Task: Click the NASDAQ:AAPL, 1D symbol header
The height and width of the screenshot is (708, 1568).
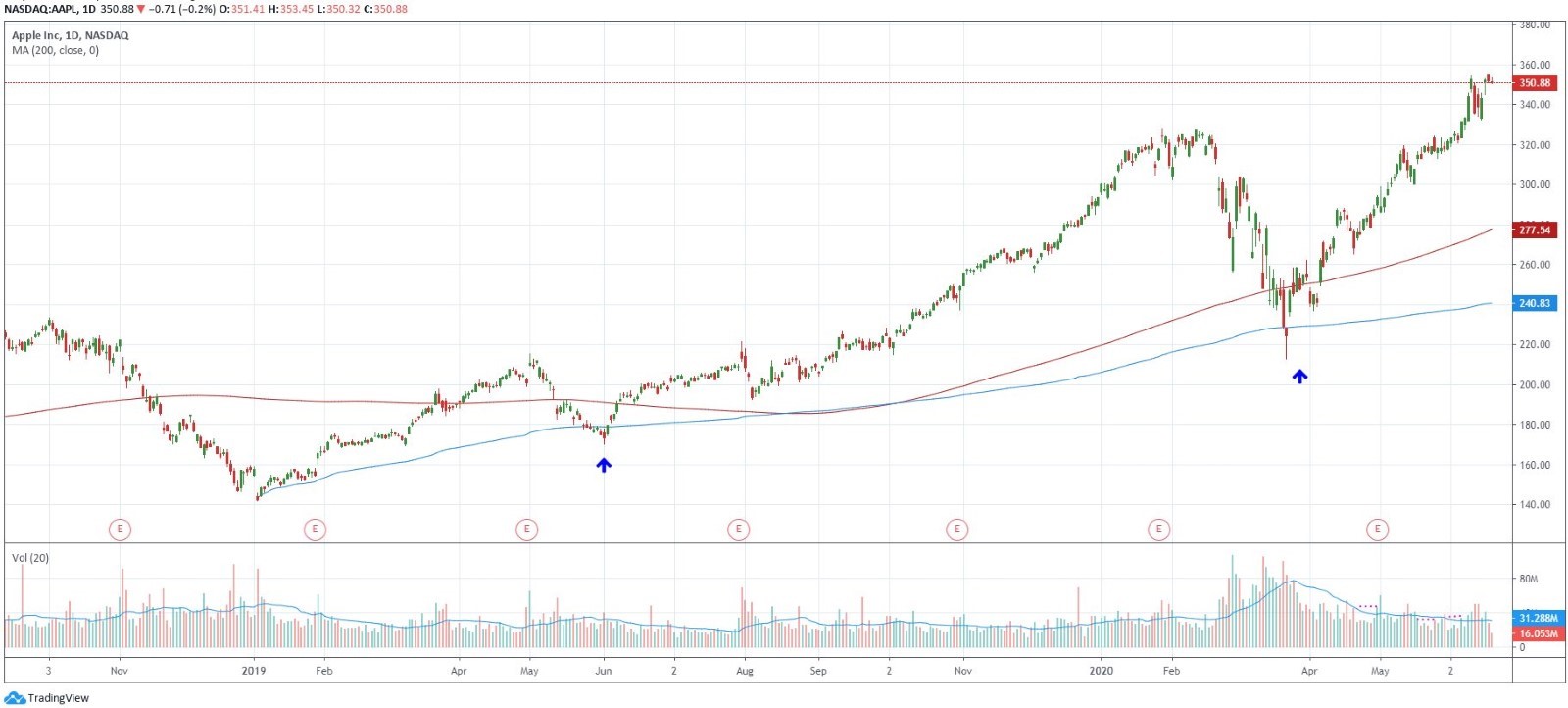Action: point(49,9)
